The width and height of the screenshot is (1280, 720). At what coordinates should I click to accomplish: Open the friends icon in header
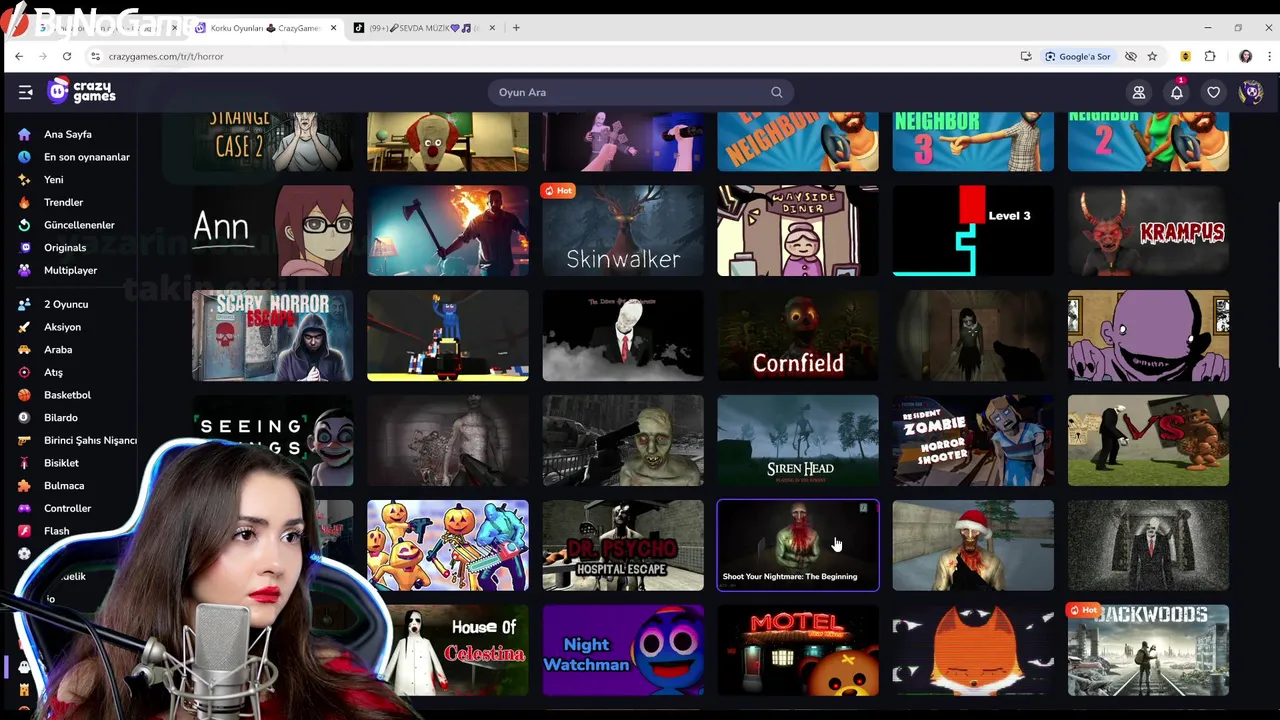coord(1139,92)
